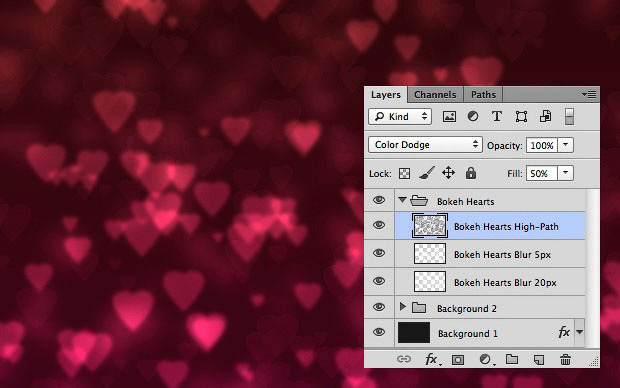
Task: Expand Background 1 layer effects list
Action: point(579,332)
